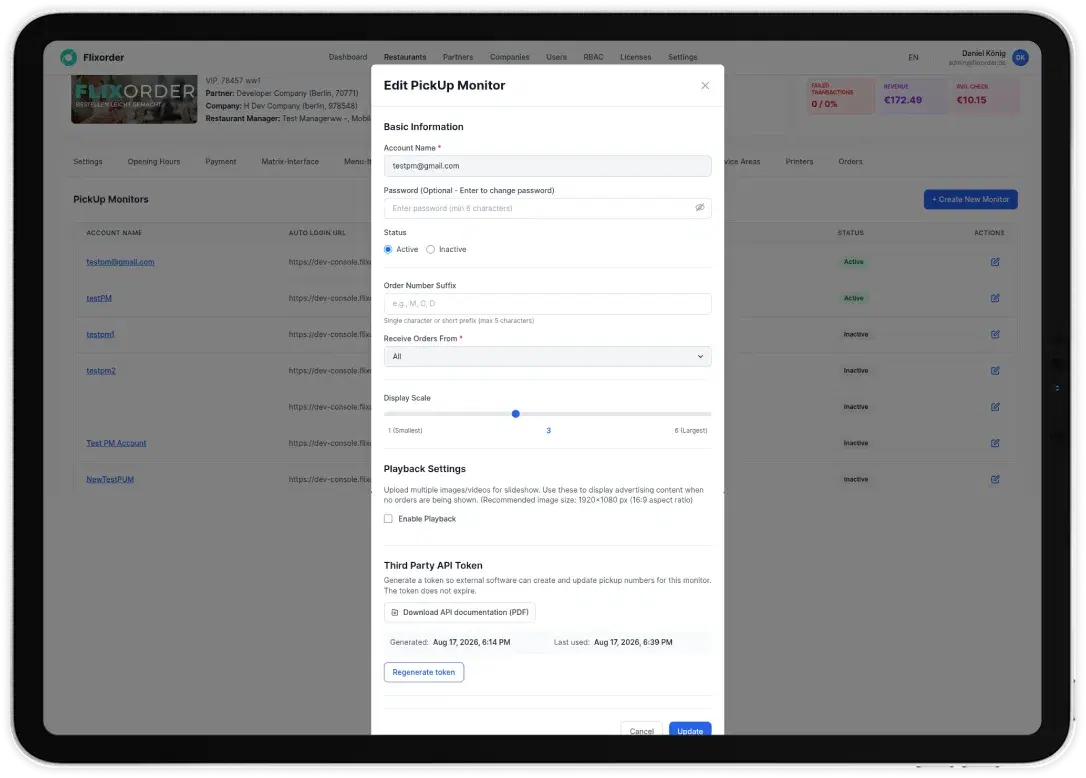
Task: Download API documentation PDF
Action: pyautogui.click(x=459, y=612)
